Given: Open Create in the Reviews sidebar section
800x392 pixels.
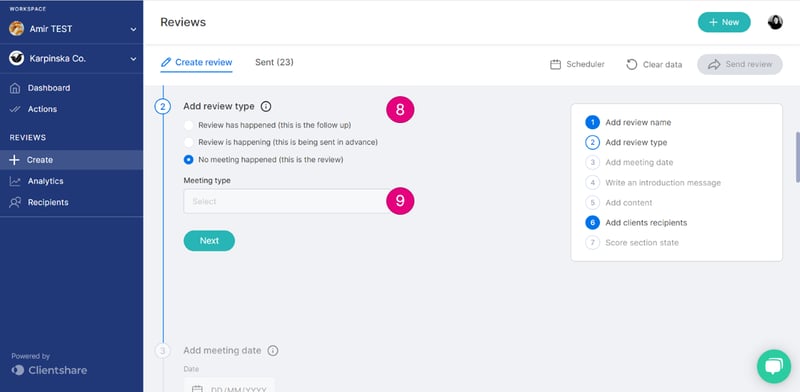Looking at the screenshot, I should (71, 160).
